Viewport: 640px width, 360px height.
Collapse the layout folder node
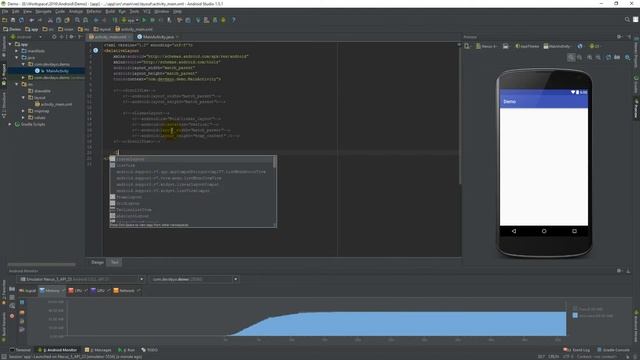[x=23, y=98]
